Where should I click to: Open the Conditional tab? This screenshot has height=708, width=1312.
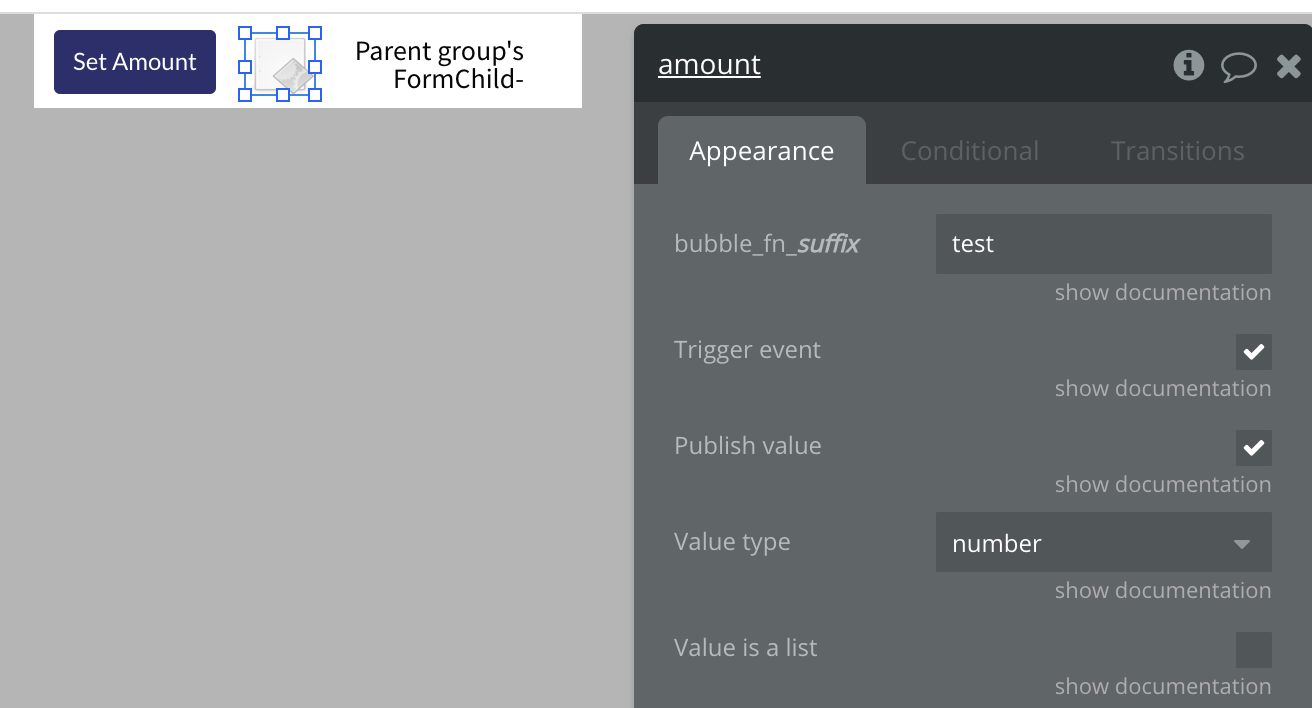tap(969, 151)
